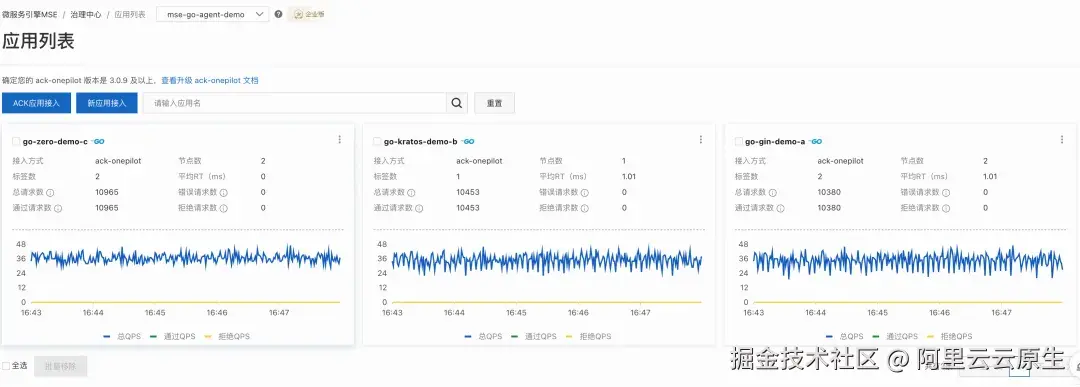
Task: Toggle 总QPS legend in go-zero-demo-c chart
Action: click(x=121, y=336)
